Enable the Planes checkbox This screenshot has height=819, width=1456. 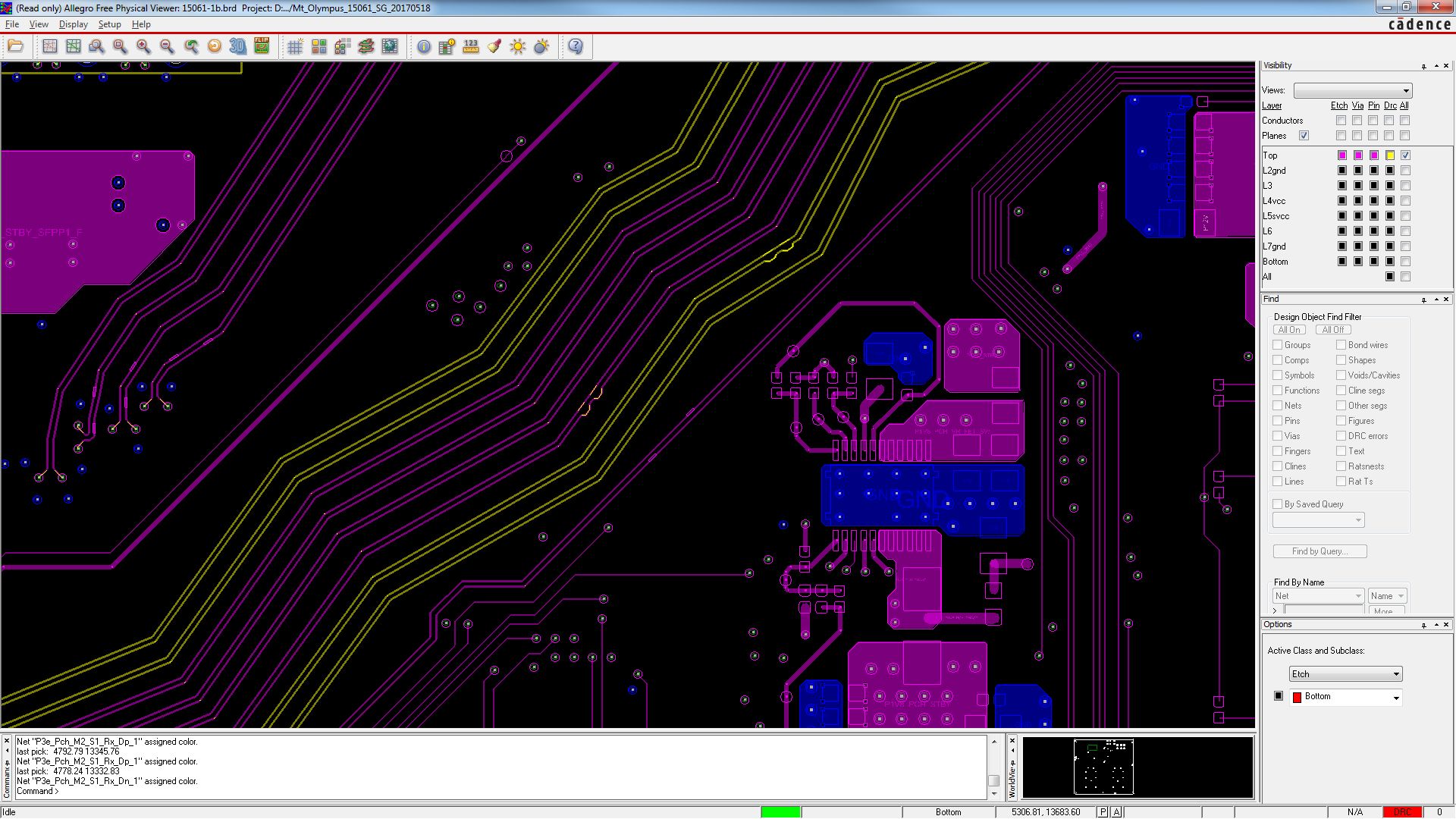point(1304,136)
